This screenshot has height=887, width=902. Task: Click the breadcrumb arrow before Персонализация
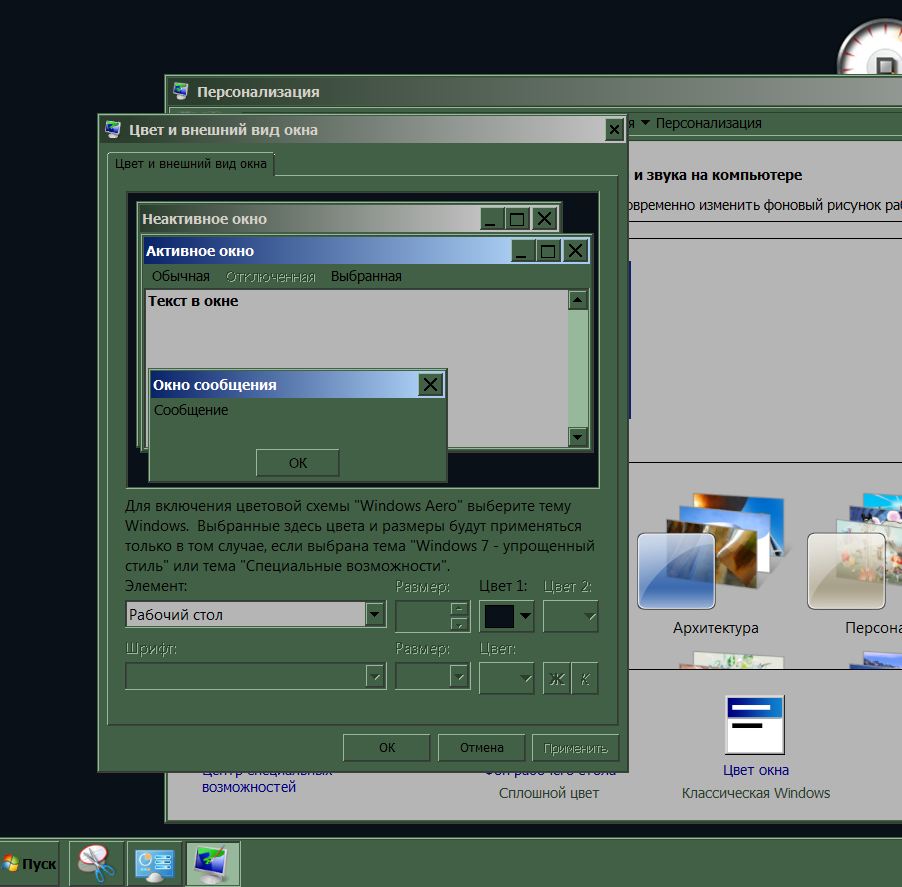click(x=645, y=123)
